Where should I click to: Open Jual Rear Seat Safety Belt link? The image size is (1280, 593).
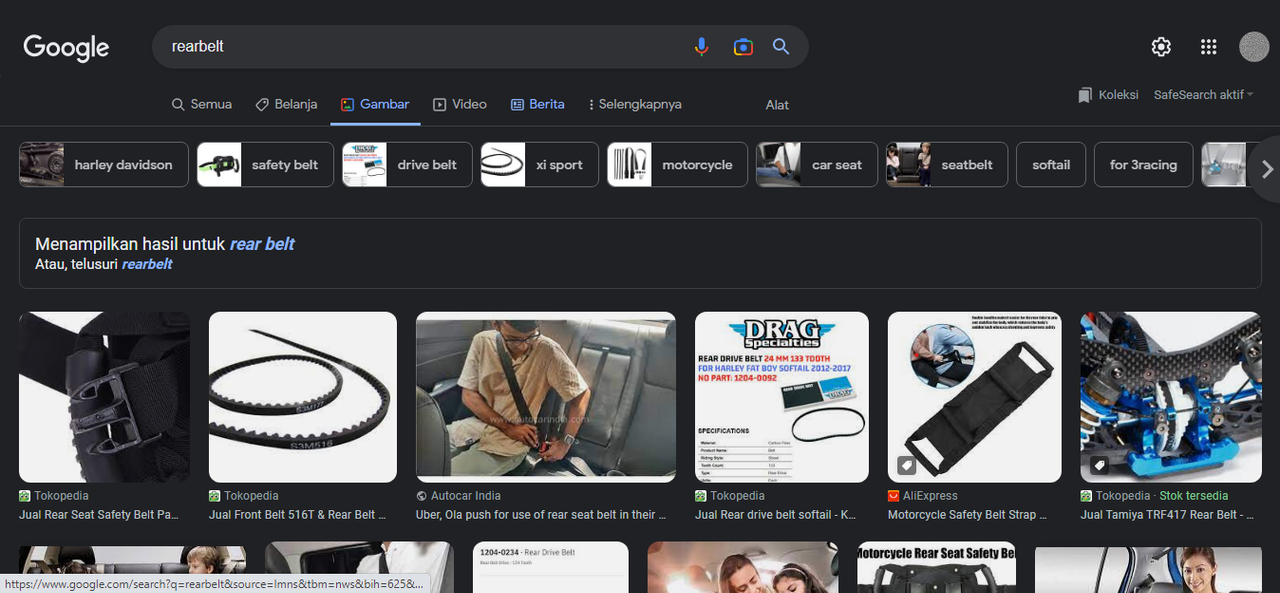99,515
